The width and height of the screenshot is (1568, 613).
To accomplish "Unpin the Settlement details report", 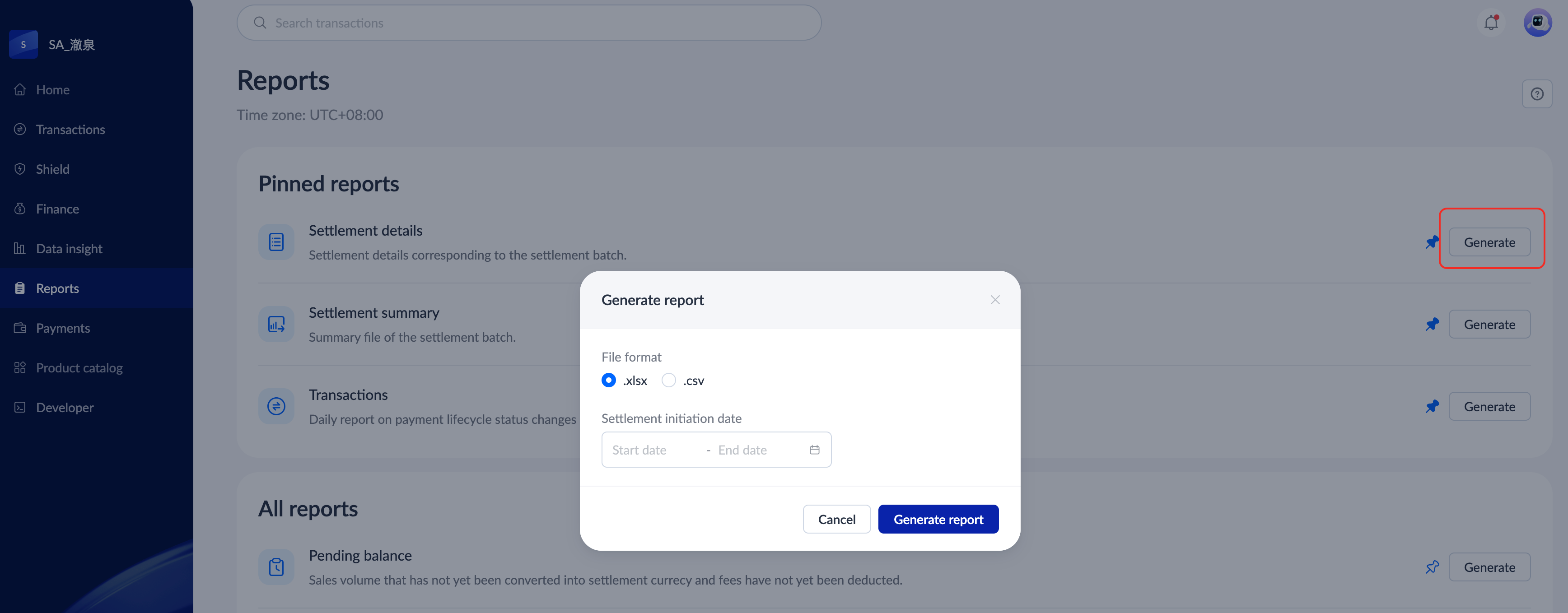I will [1432, 242].
